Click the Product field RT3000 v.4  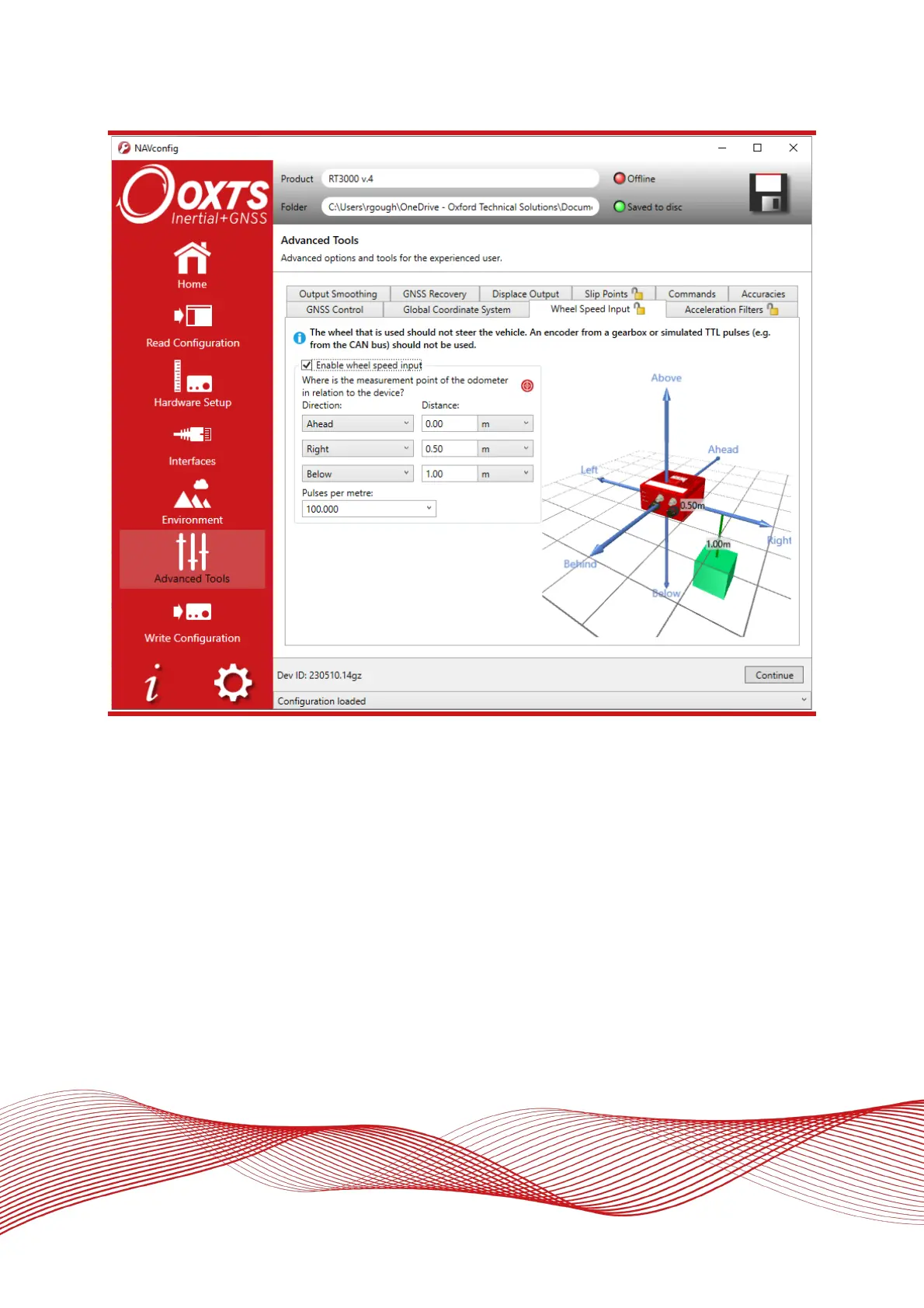click(x=460, y=179)
